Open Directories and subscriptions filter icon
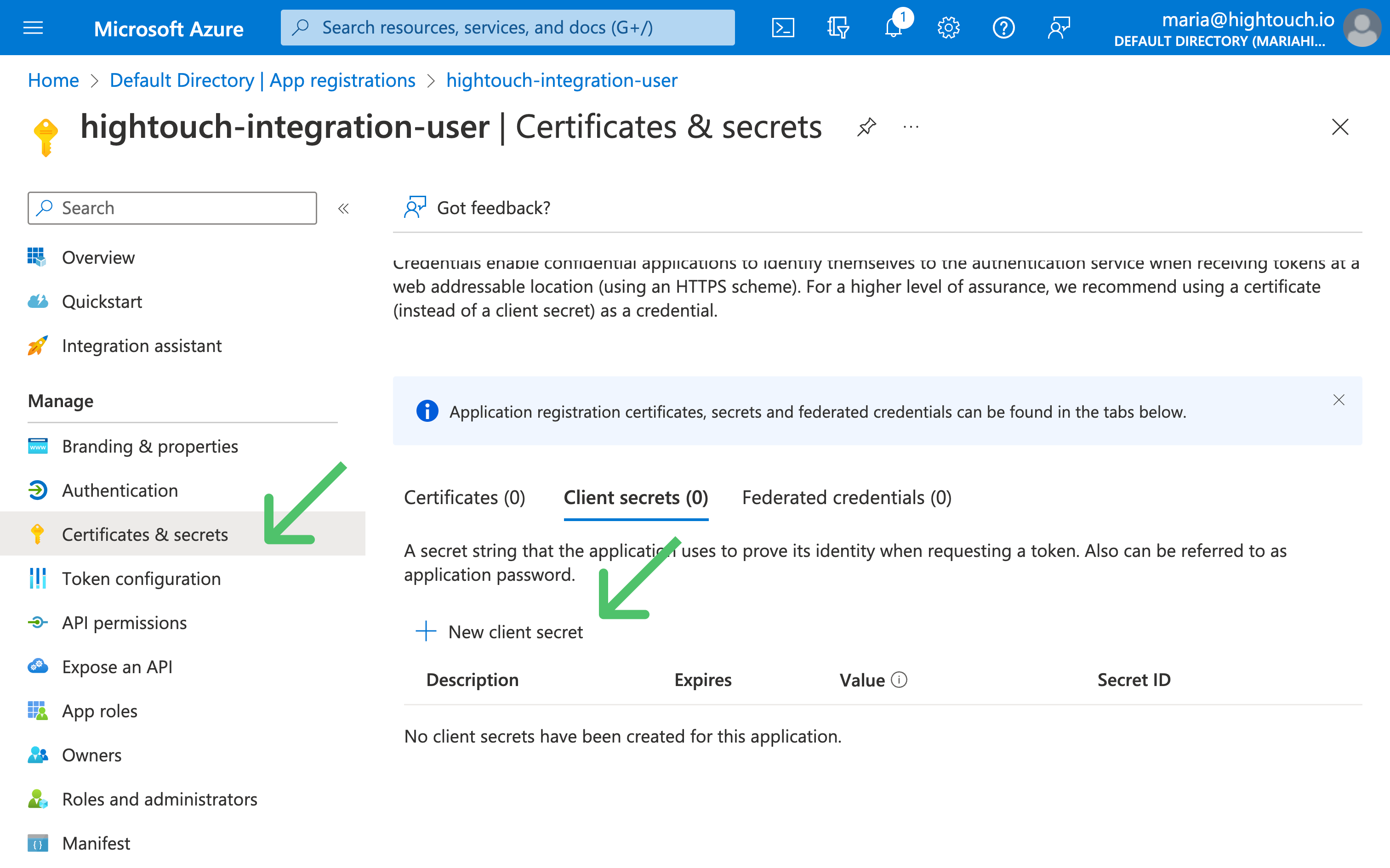The height and width of the screenshot is (868, 1390). 837,28
